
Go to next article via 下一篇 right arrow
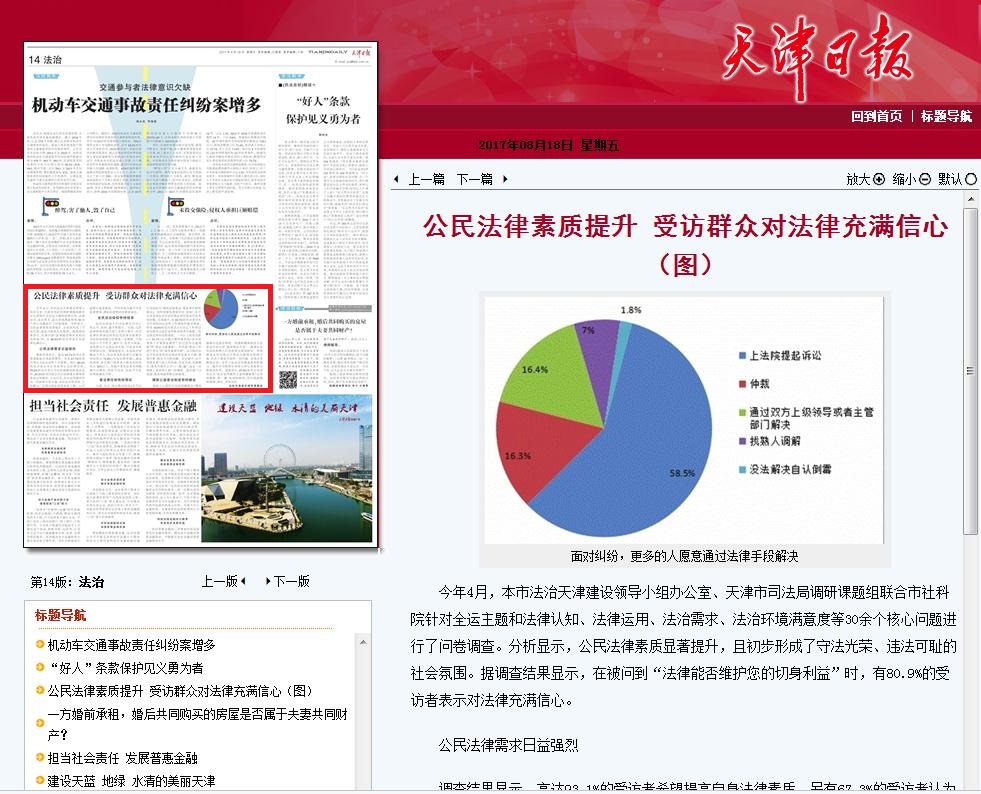point(505,180)
